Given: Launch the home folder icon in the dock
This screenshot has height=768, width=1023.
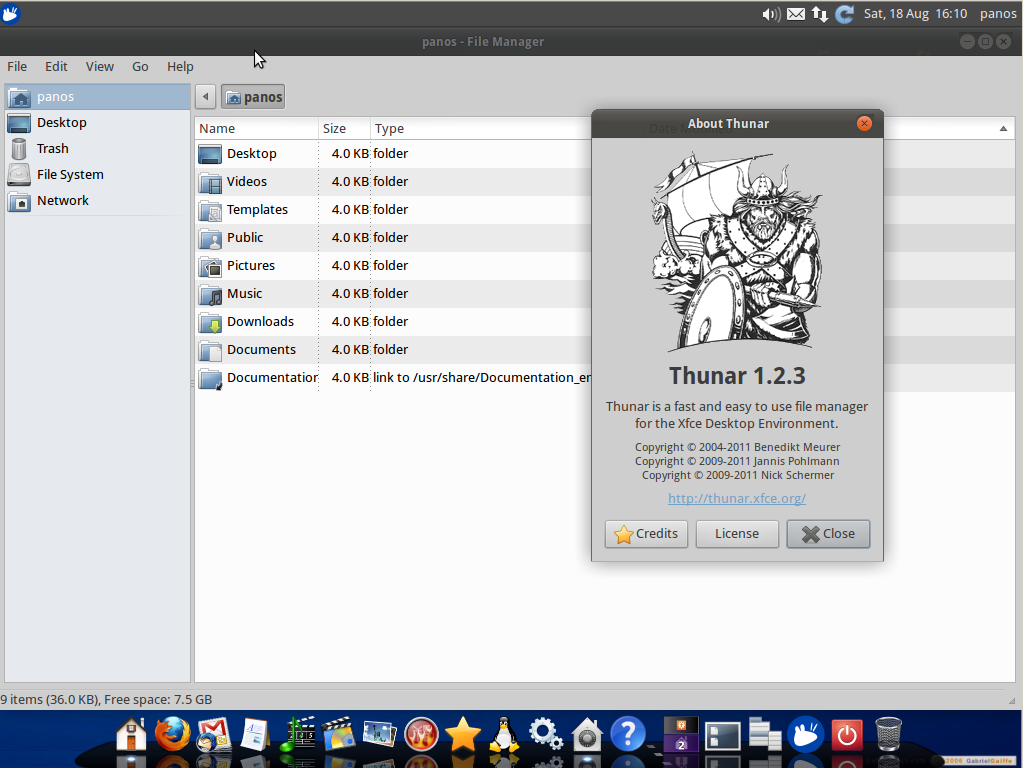Looking at the screenshot, I should [x=131, y=734].
